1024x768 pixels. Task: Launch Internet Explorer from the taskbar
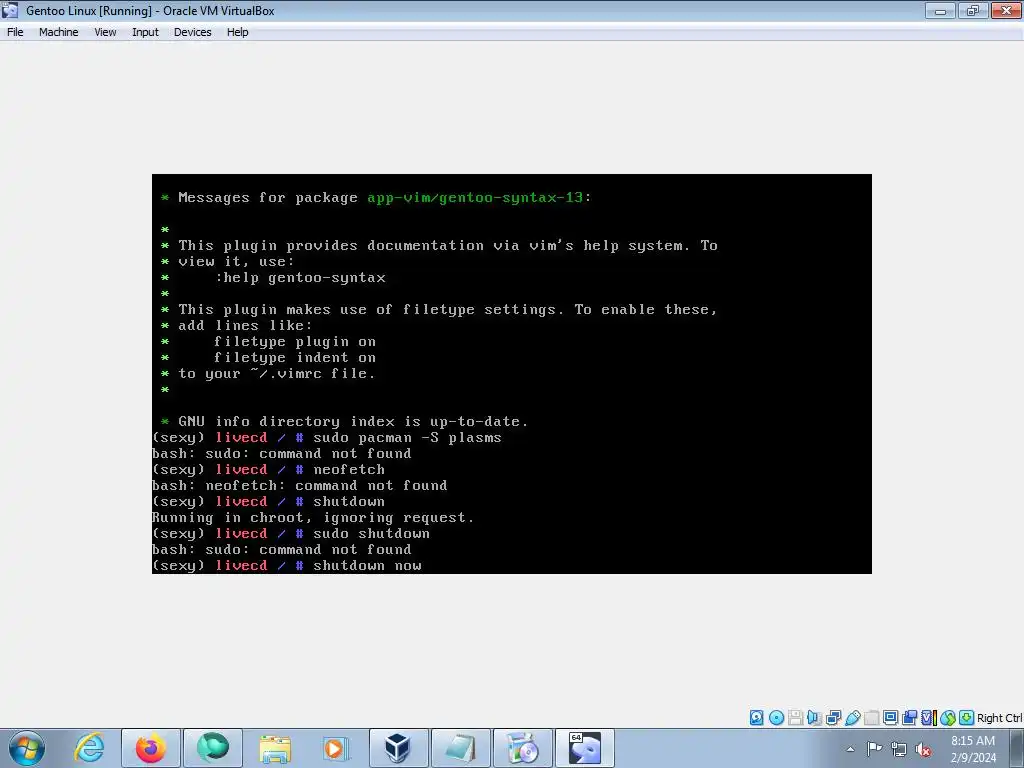pos(89,748)
